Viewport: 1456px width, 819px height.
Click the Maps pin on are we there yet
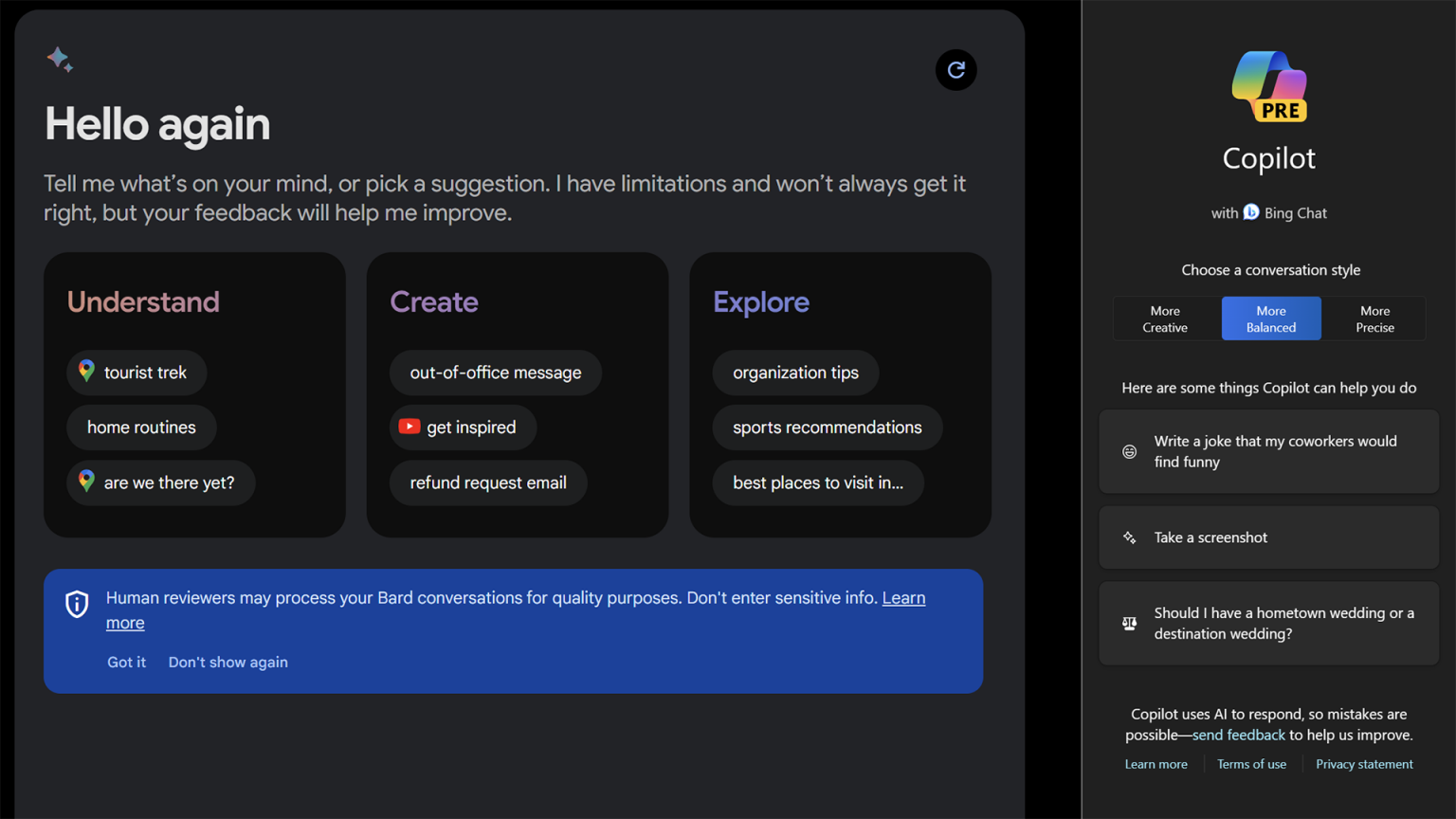(86, 482)
